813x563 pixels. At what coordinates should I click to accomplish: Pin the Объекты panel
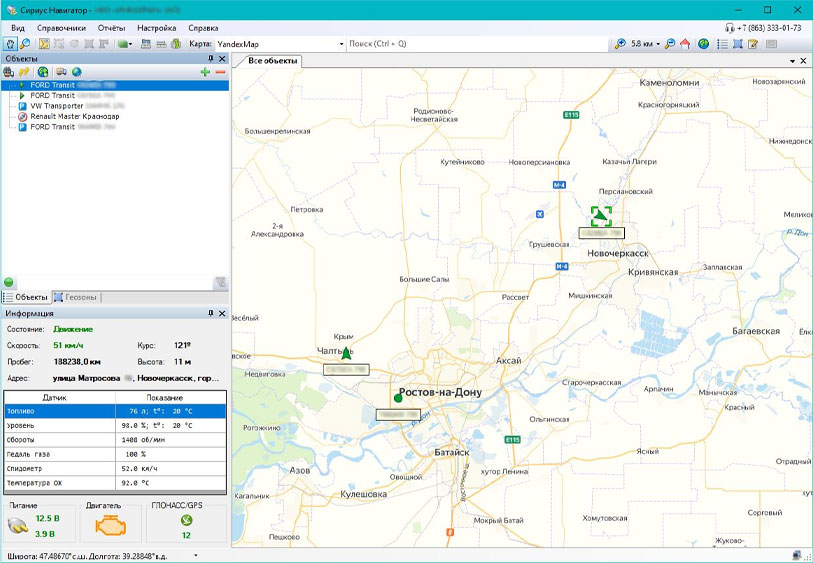(x=211, y=59)
